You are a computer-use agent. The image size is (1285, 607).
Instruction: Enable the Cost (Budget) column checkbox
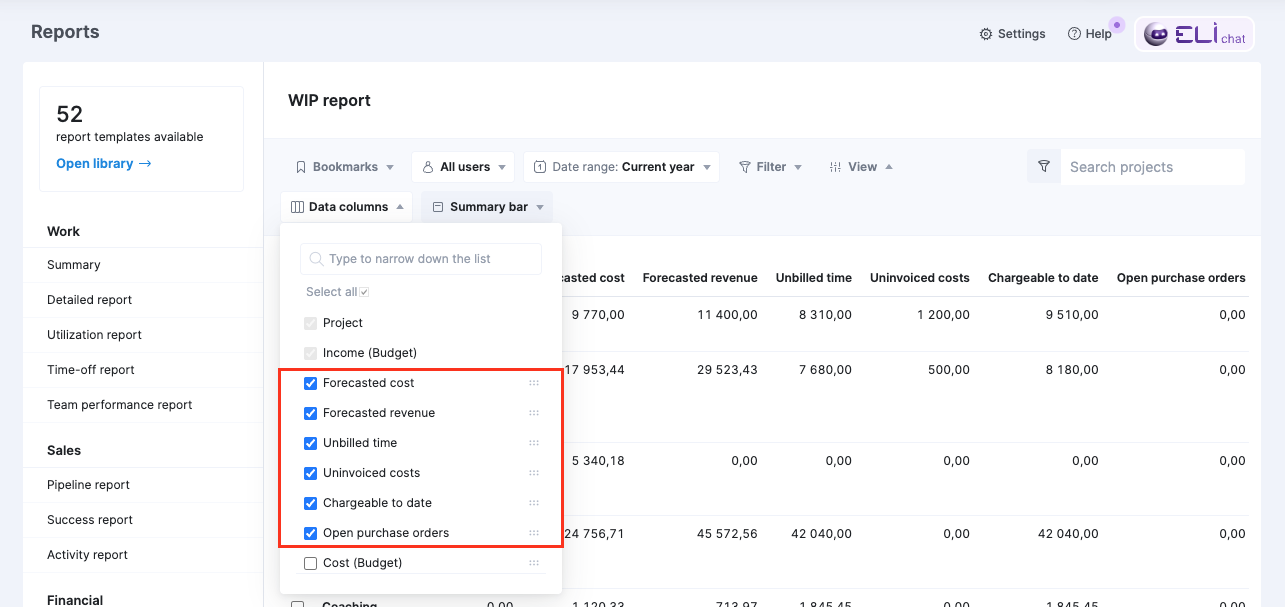(311, 563)
